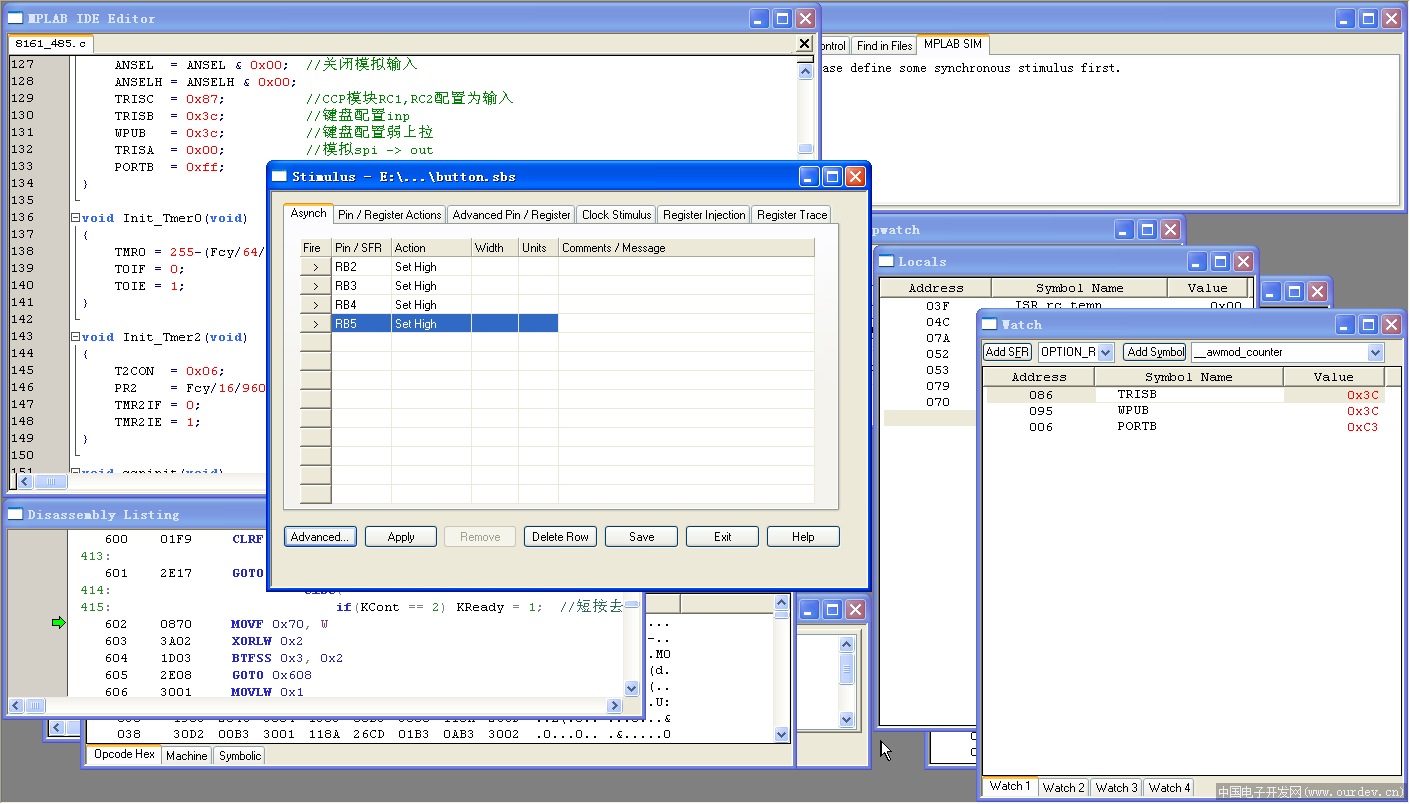The width and height of the screenshot is (1410, 804).
Task: Fire the RB3 Set High stimulus
Action: coord(315,286)
